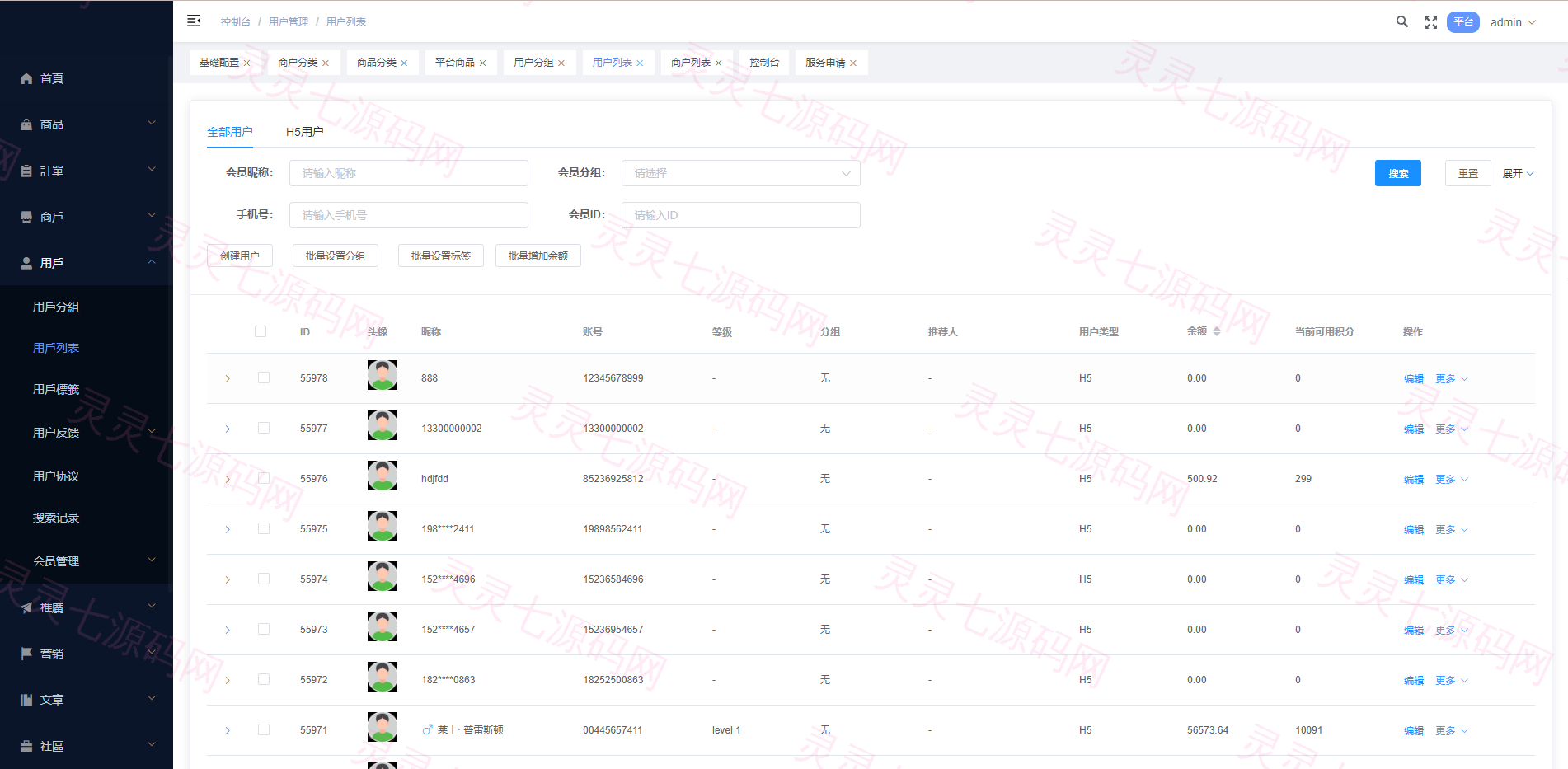Toggle fullscreen mode icon in header
1568x769 pixels.
click(1431, 22)
